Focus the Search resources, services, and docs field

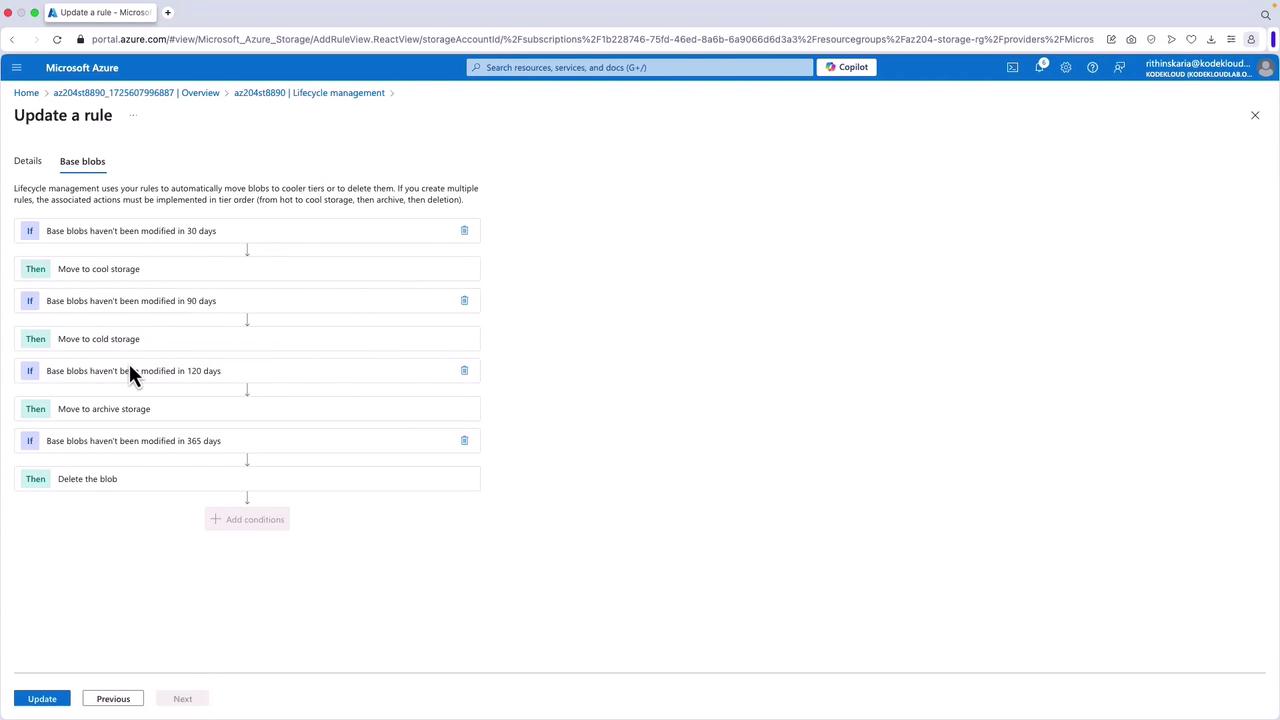[640, 67]
